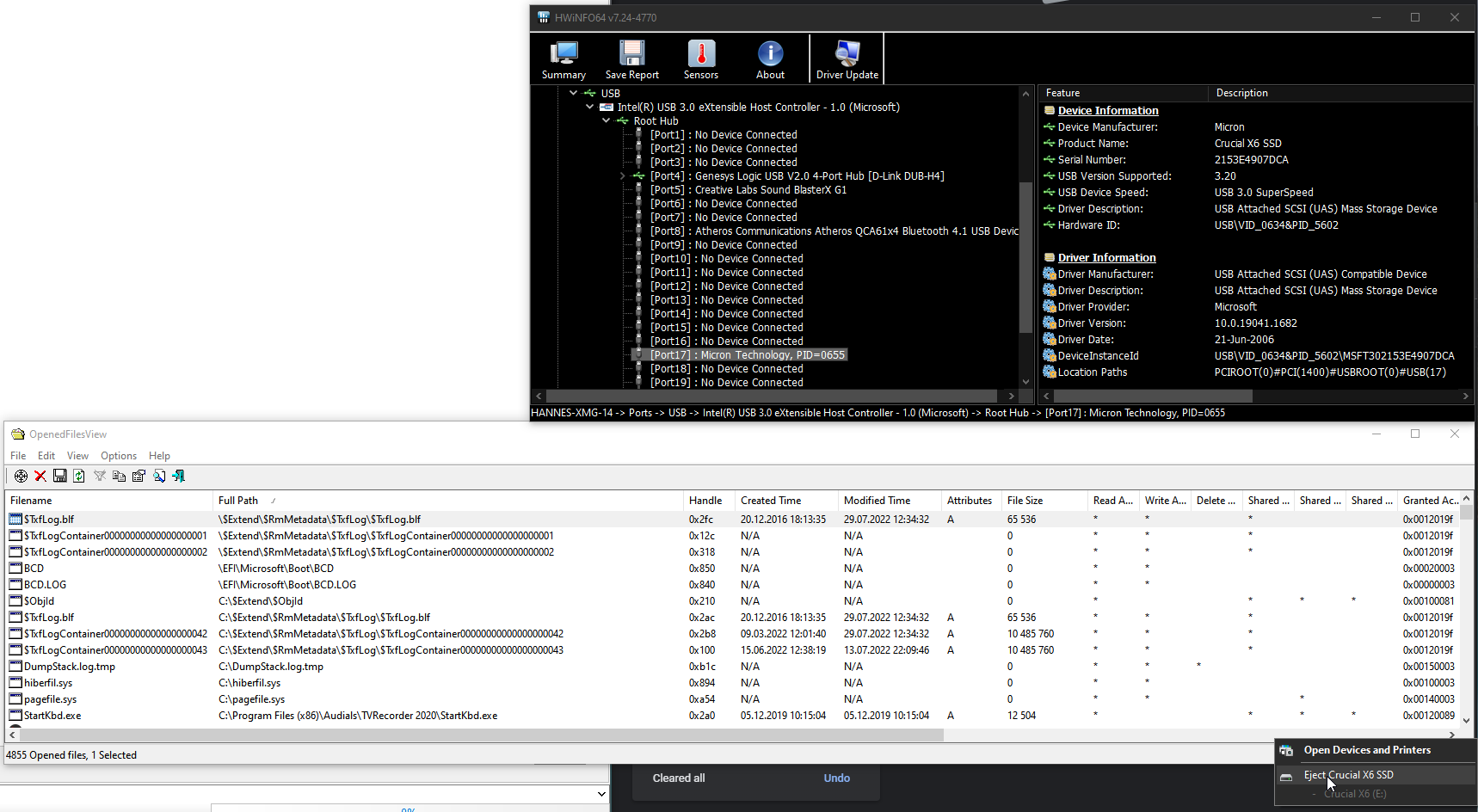
Task: Sort by the Handle column header
Action: pyautogui.click(x=709, y=501)
